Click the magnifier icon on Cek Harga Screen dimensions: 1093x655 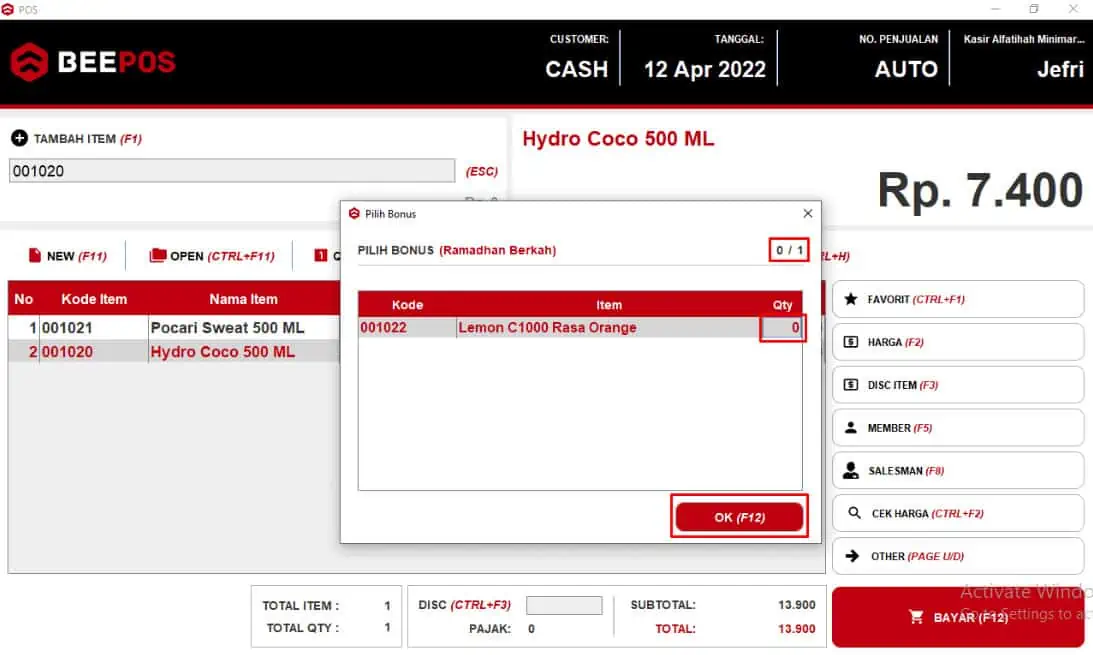click(x=853, y=513)
